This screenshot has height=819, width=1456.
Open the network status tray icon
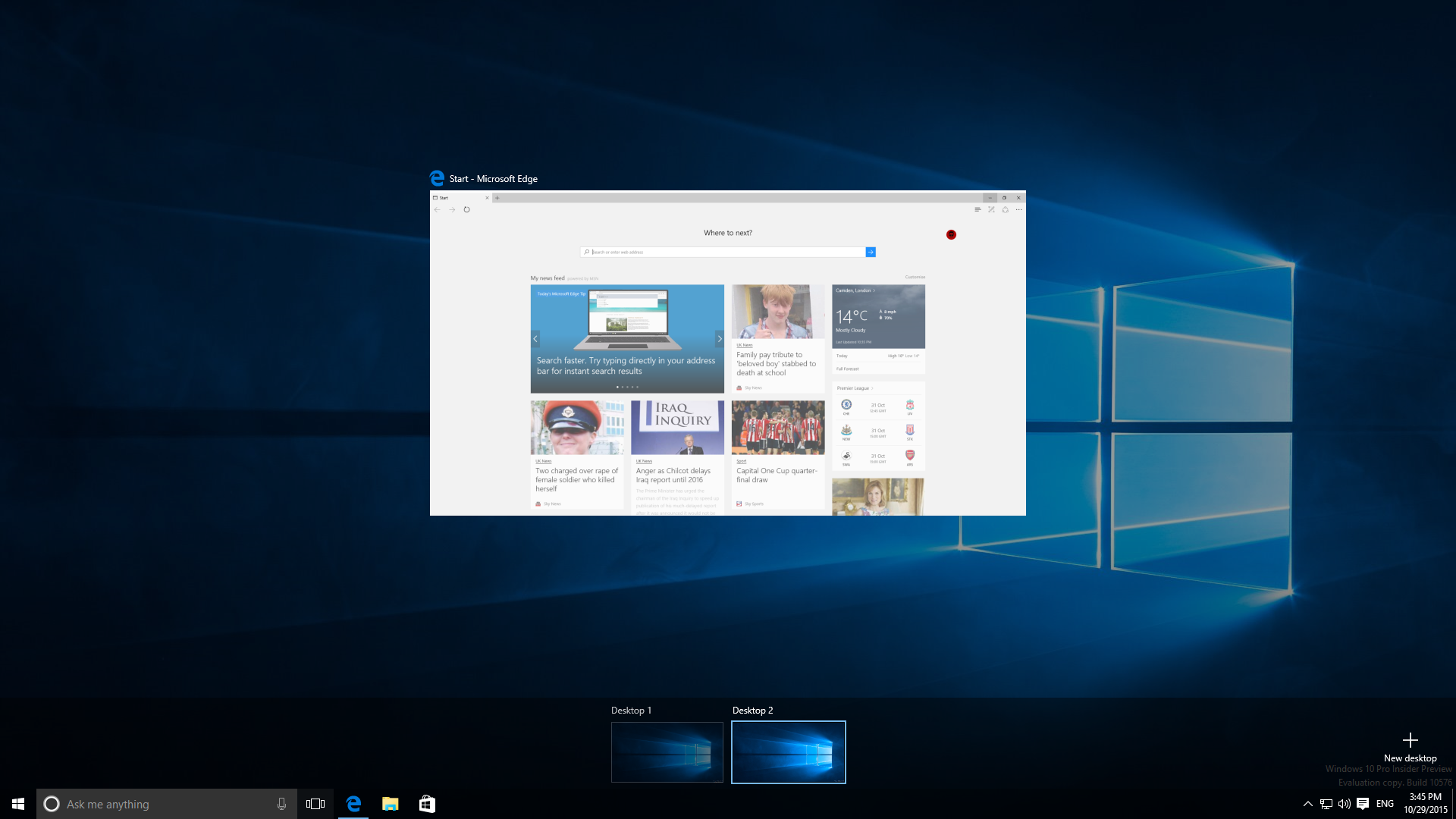(1326, 804)
